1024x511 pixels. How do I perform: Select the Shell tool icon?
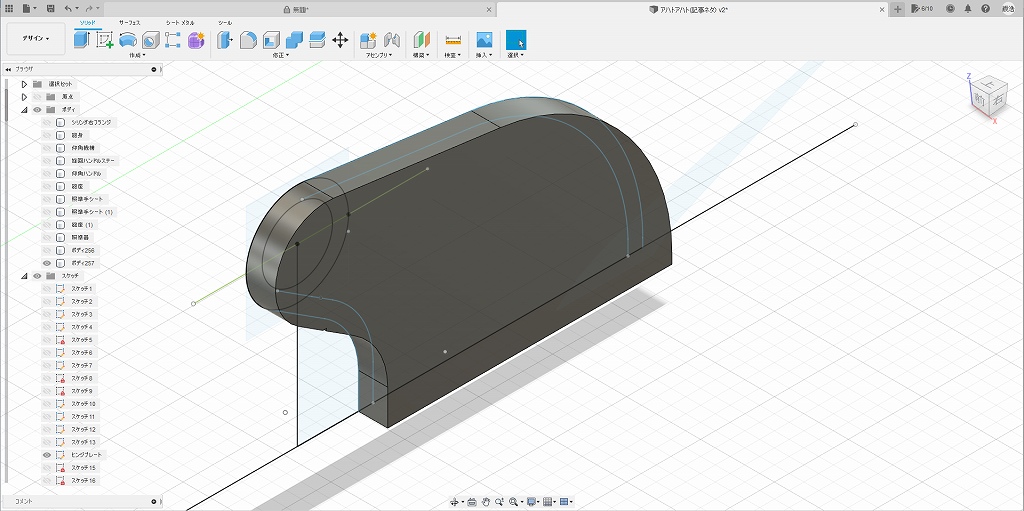click(271, 40)
